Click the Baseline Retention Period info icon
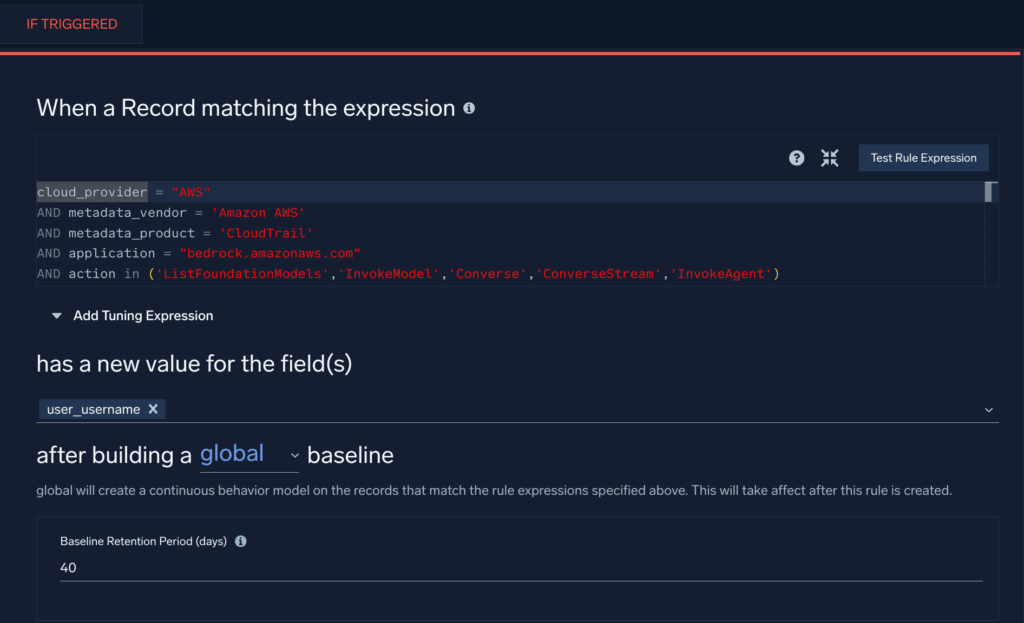The height and width of the screenshot is (623, 1024). point(241,541)
